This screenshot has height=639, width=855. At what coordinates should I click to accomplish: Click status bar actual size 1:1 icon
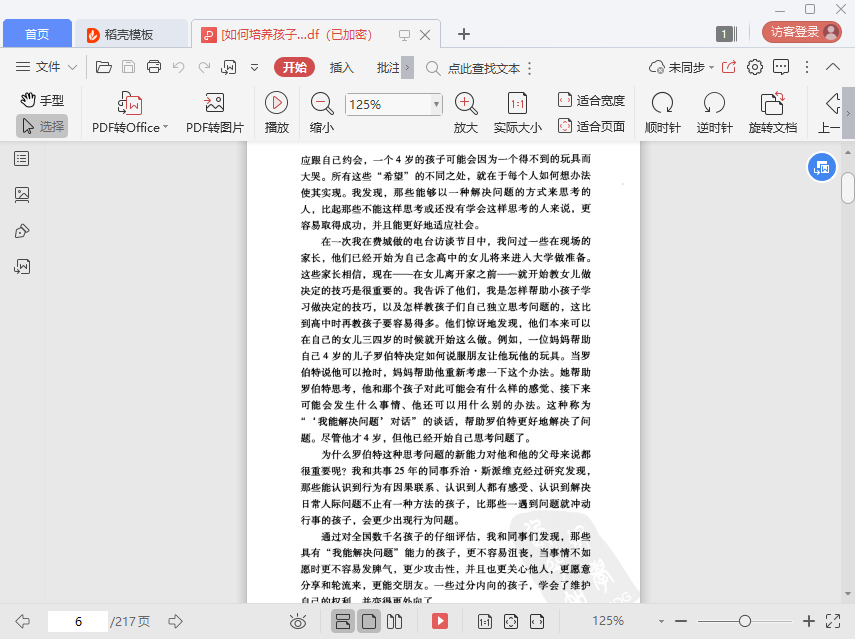tap(484, 621)
